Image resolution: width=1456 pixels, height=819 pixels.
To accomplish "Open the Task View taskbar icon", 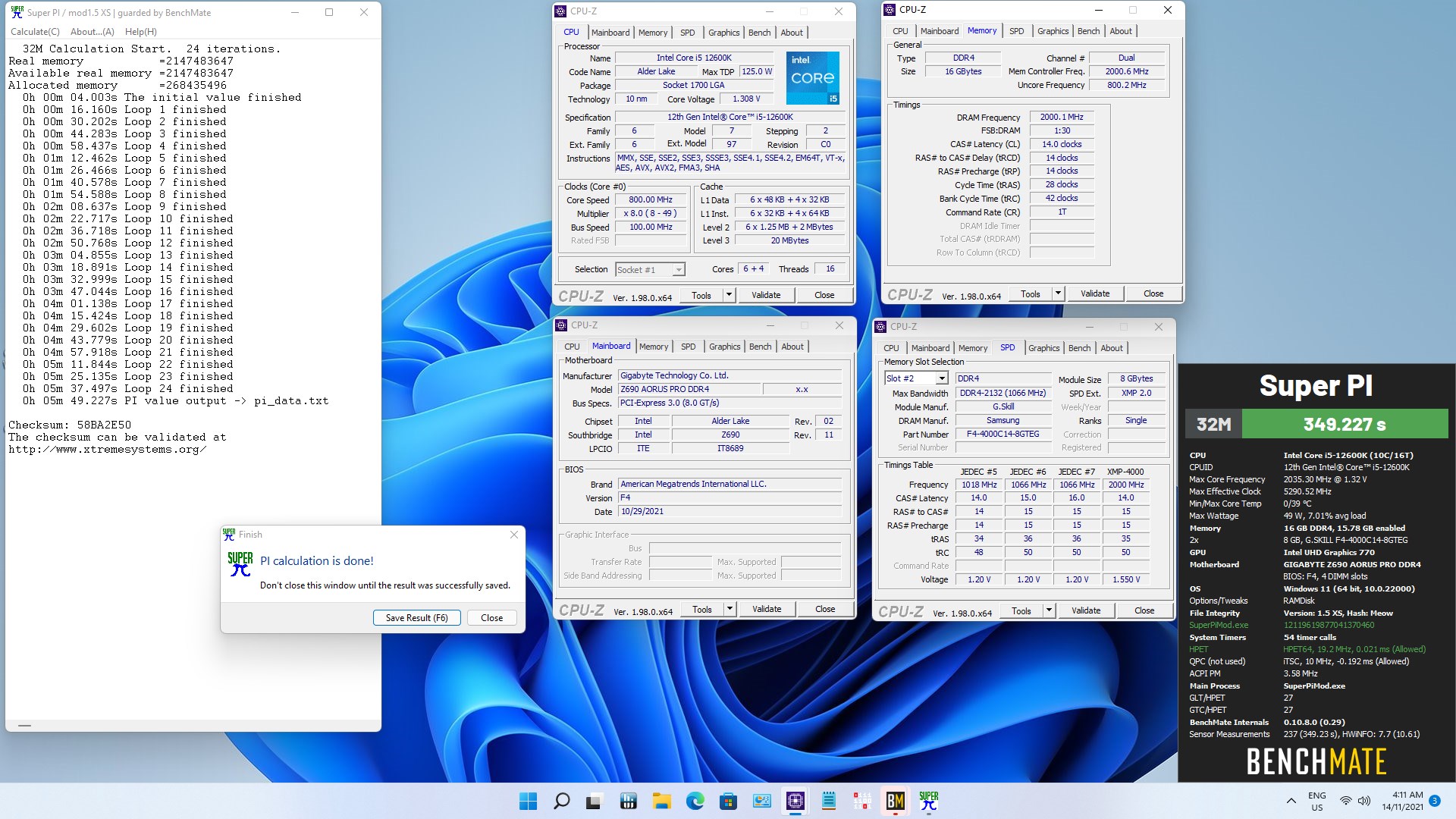I will [595, 801].
